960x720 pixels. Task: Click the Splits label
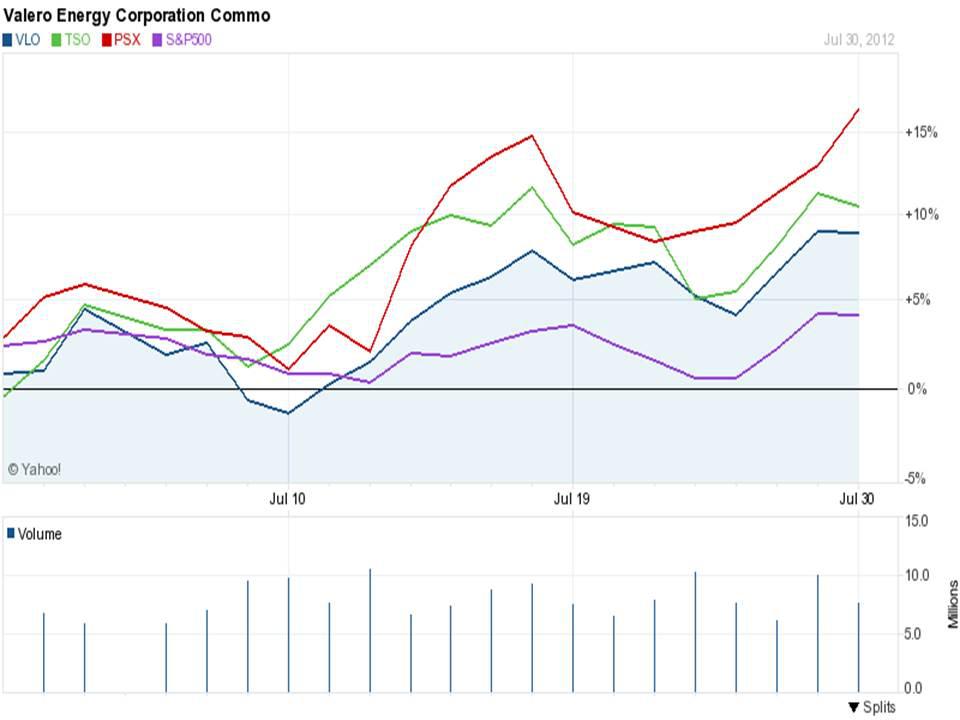click(x=880, y=707)
